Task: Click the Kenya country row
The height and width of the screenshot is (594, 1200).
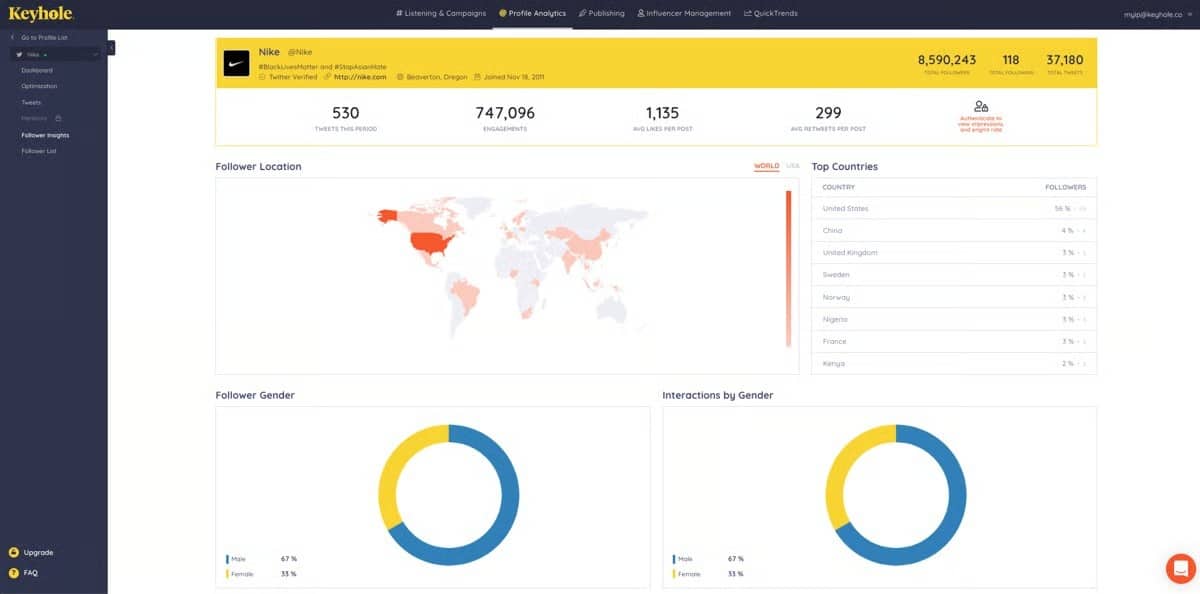Action: point(954,363)
